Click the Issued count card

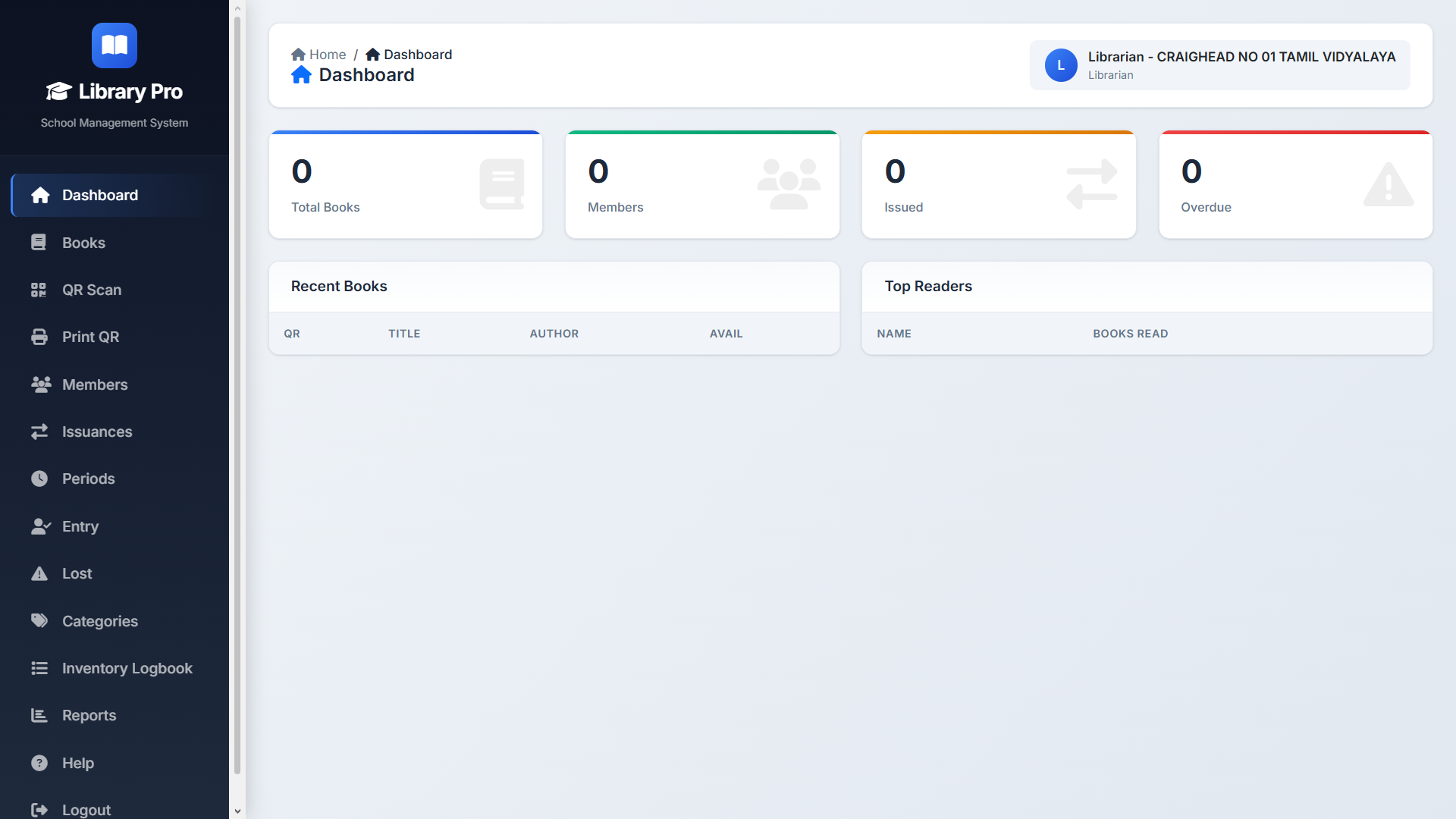pyautogui.click(x=999, y=184)
